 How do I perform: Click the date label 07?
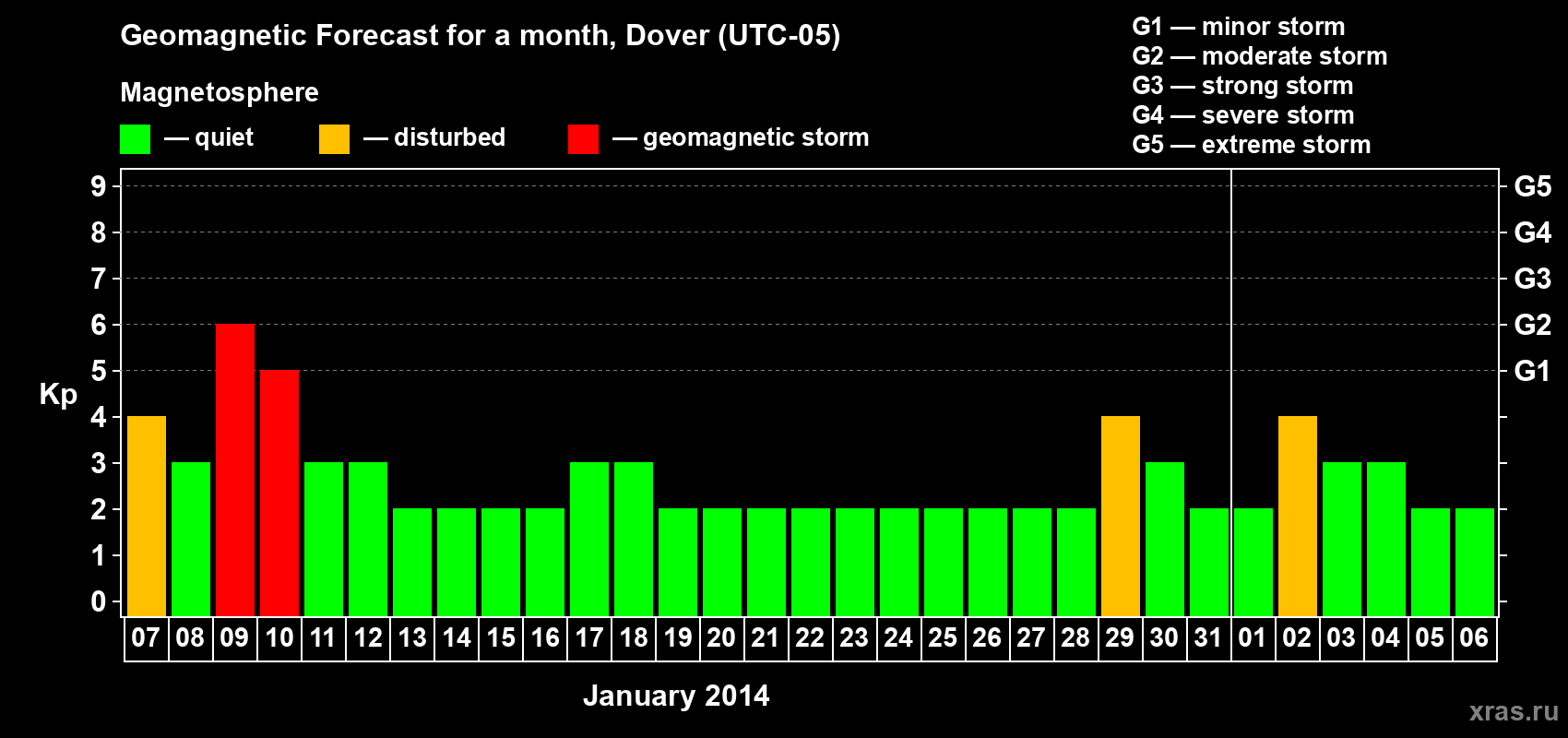[x=146, y=637]
